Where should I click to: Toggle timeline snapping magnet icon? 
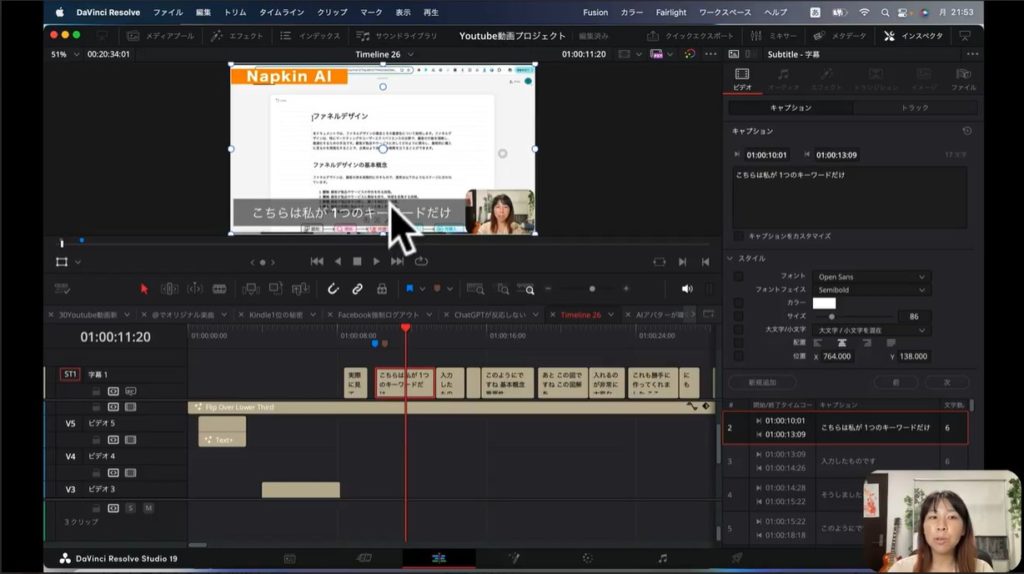(x=333, y=289)
